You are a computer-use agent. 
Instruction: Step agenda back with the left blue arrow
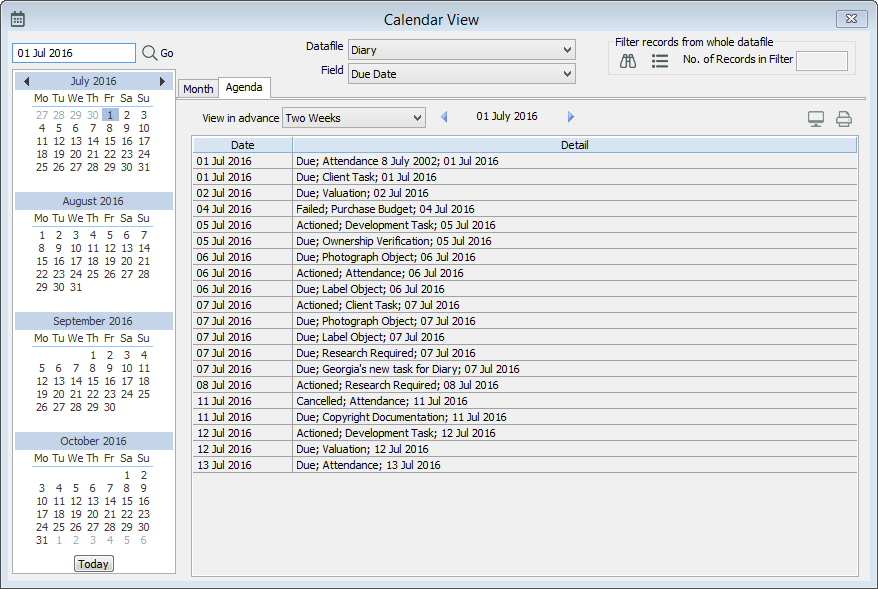(x=444, y=117)
